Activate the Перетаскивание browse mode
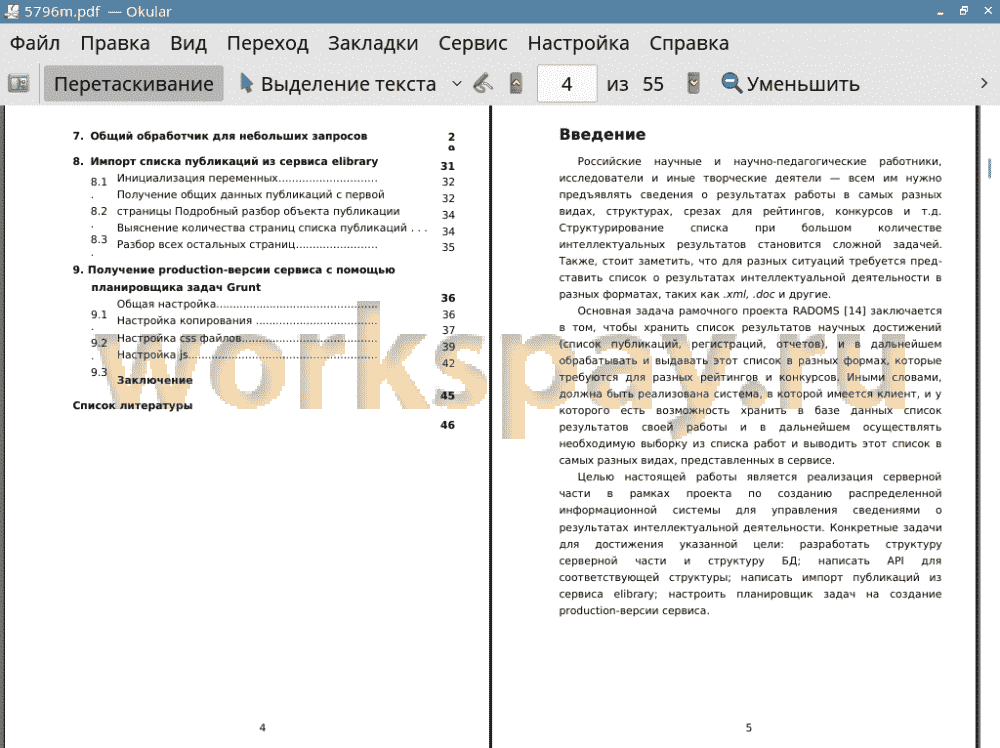 133,84
